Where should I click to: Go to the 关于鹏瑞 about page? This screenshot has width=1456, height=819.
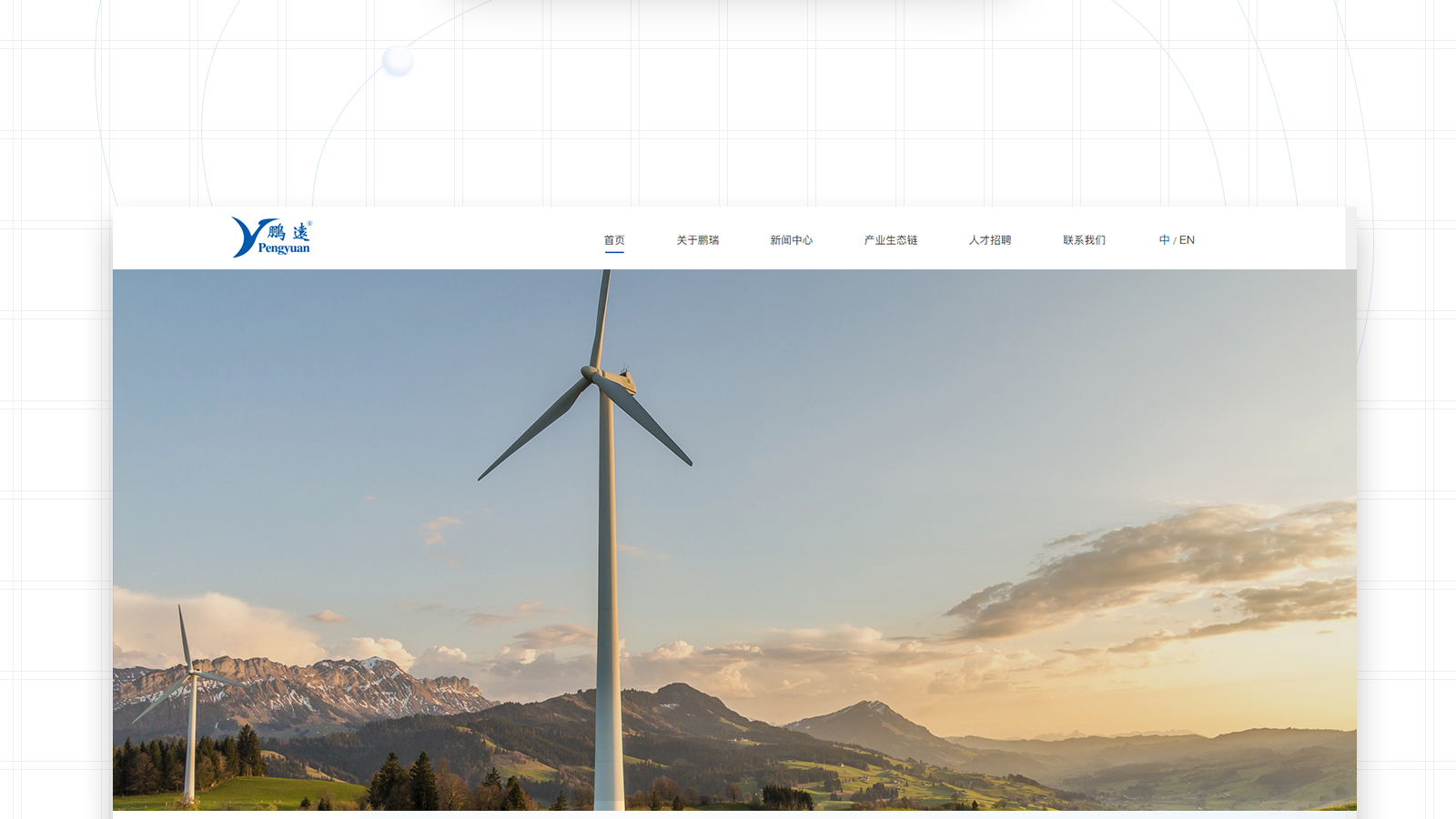(x=697, y=240)
